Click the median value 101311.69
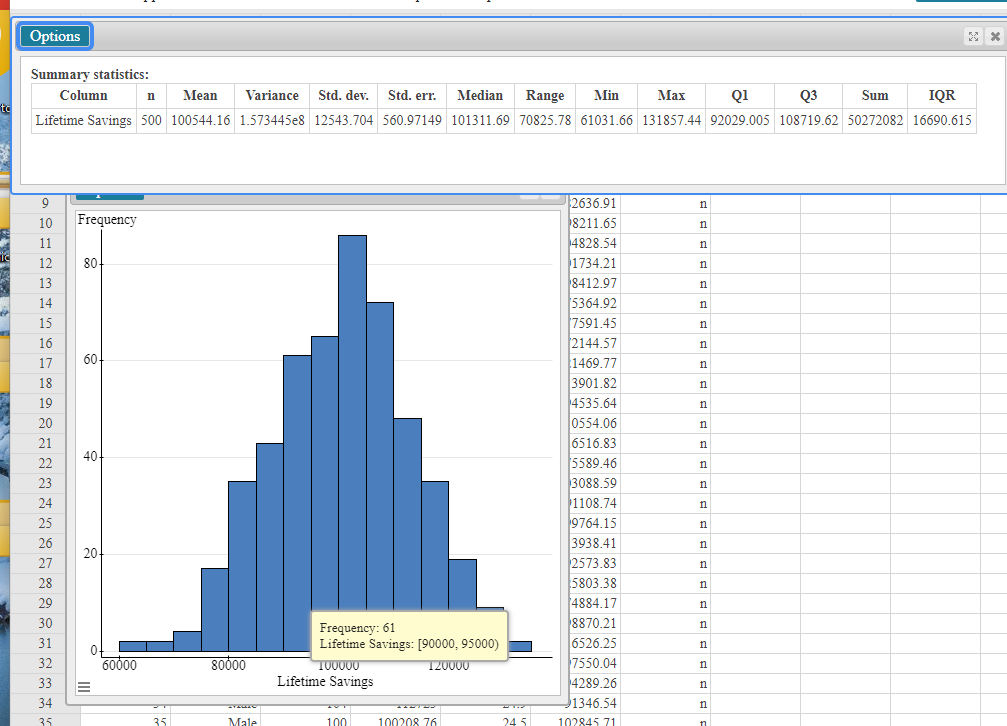Image resolution: width=1007 pixels, height=726 pixels. click(x=480, y=120)
